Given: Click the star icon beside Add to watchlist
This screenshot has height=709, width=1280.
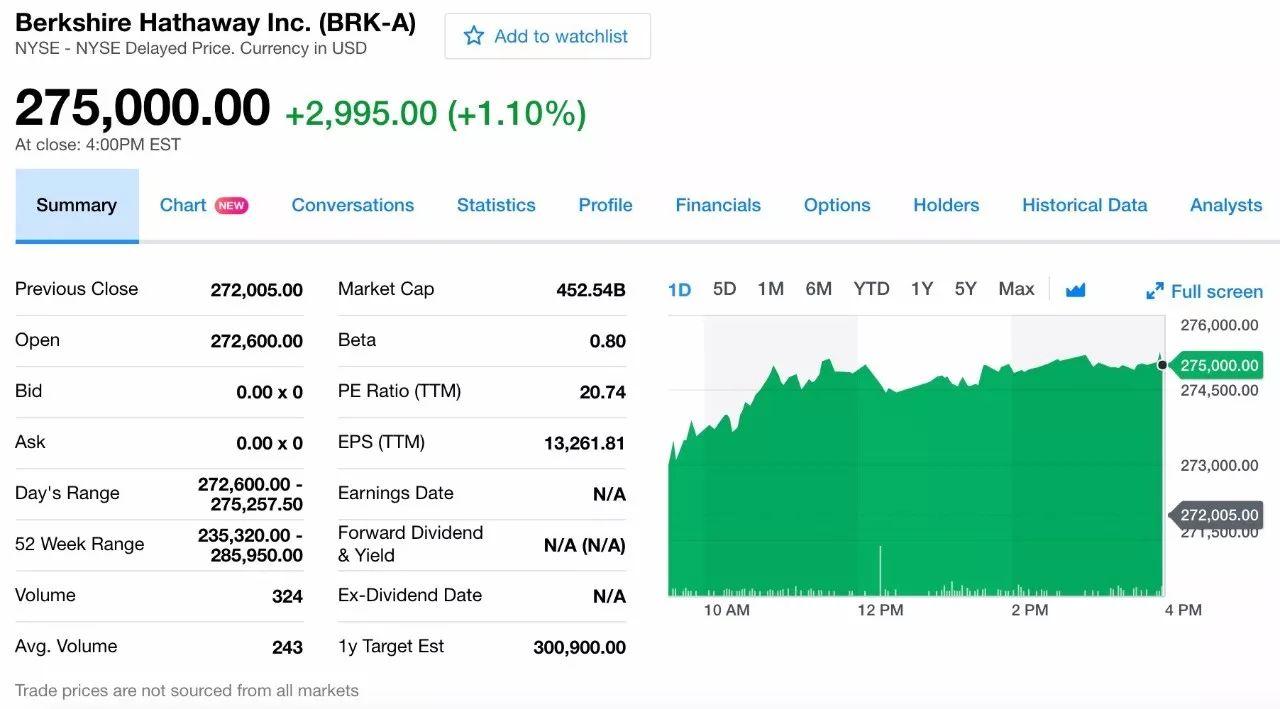Looking at the screenshot, I should tap(474, 36).
